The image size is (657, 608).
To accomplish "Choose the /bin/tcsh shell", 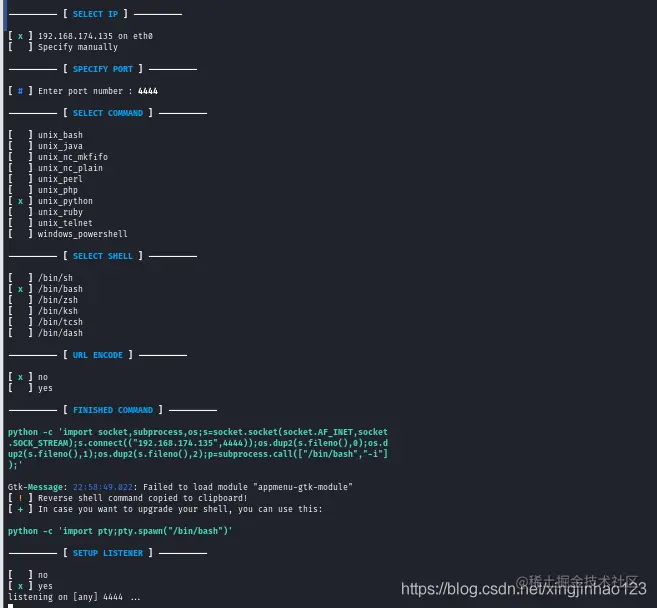I will pyautogui.click(x=46, y=322).
